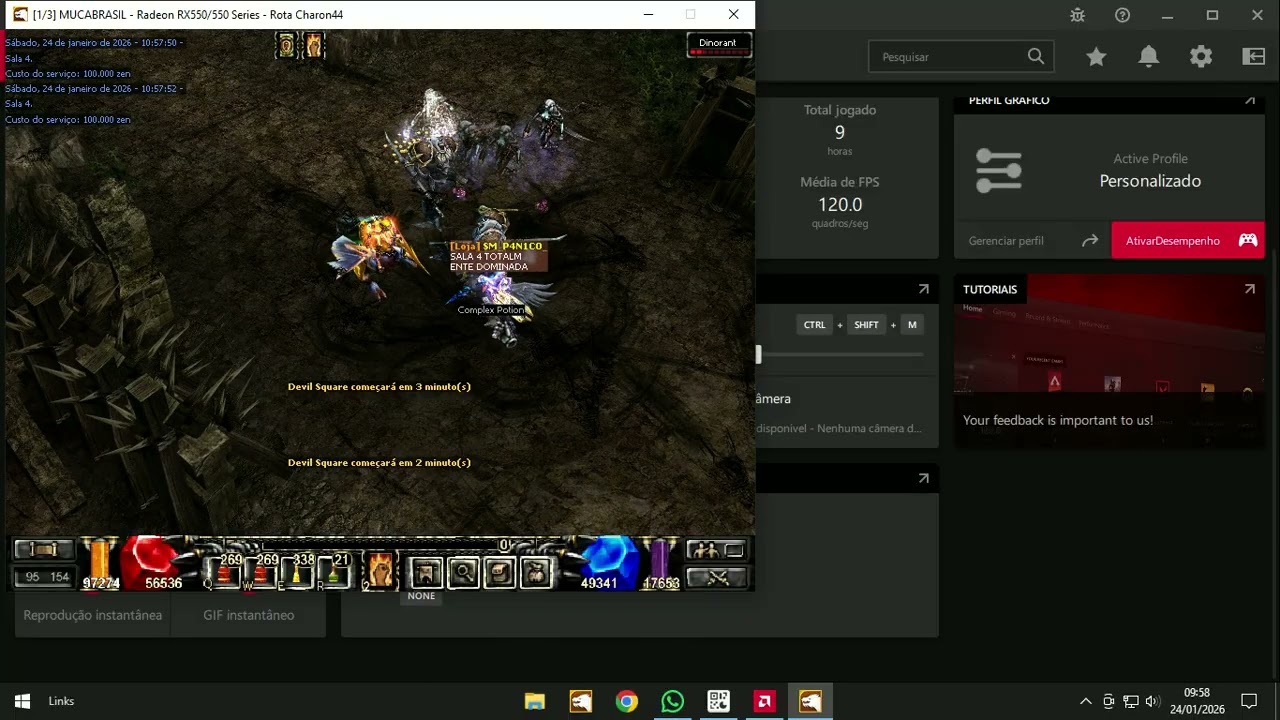Image resolution: width=1280 pixels, height=720 pixels.
Task: Open the quest scroll icon in game bar
Action: [x=500, y=573]
